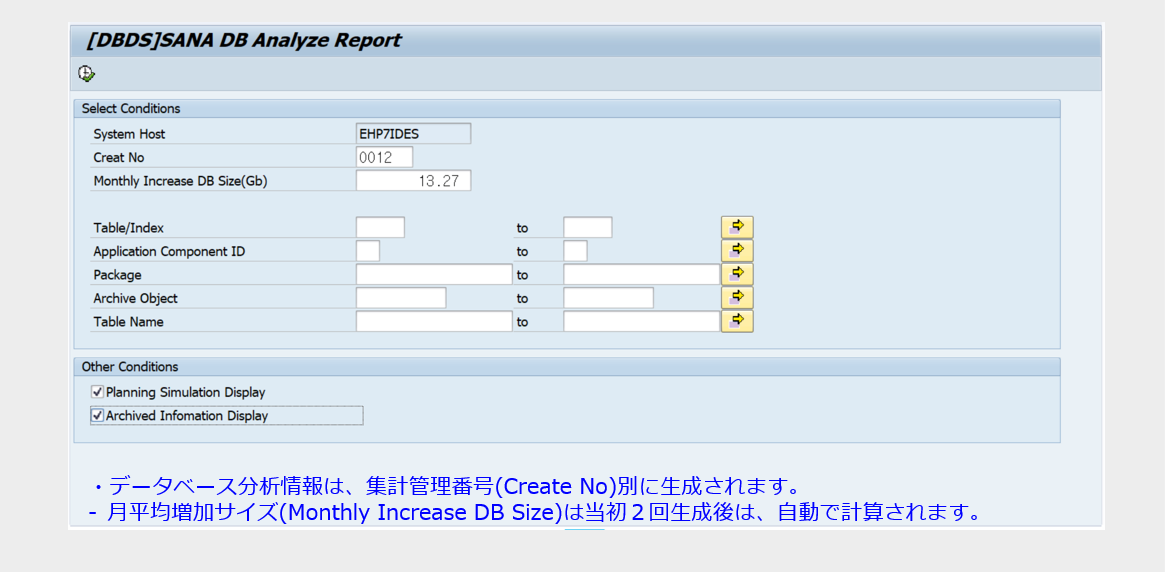This screenshot has height=572, width=1169.
Task: Click the System Host label
Action: click(129, 134)
